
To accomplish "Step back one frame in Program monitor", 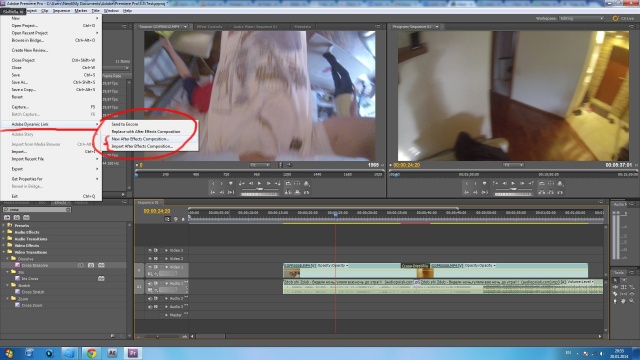I will [504, 184].
